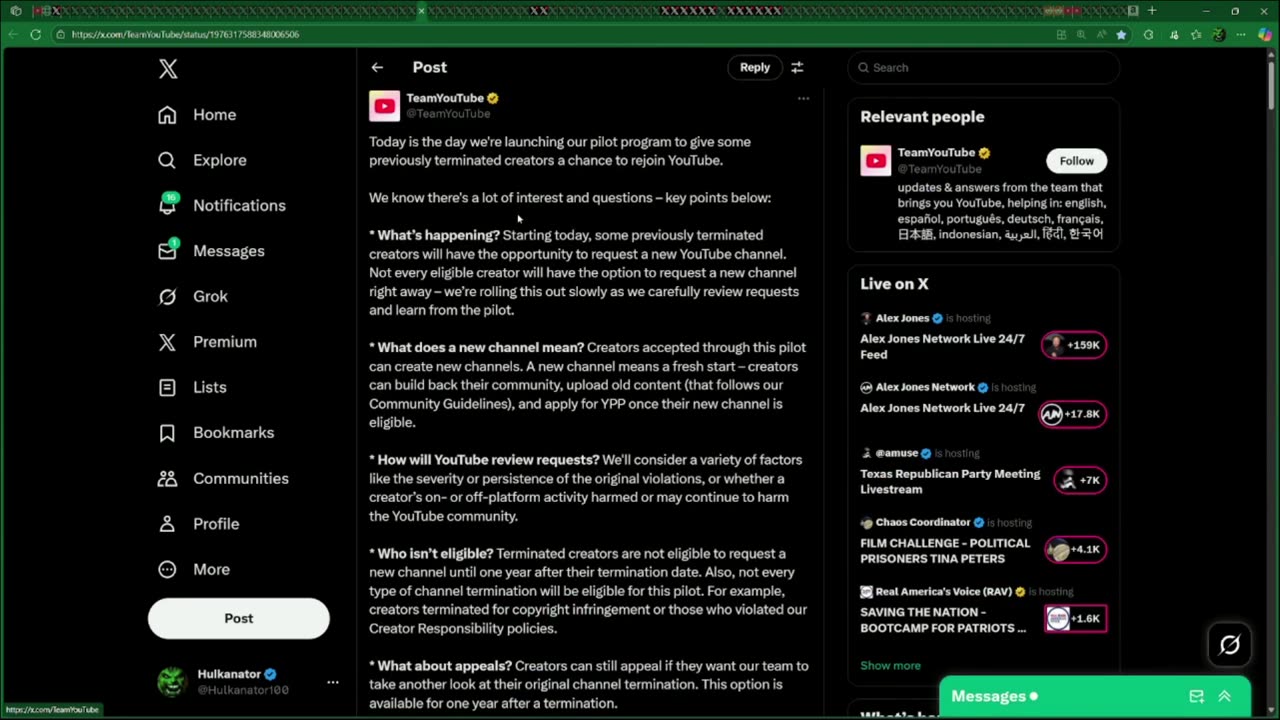This screenshot has height=720, width=1280.
Task: Open the Profile person icon
Action: [167, 524]
